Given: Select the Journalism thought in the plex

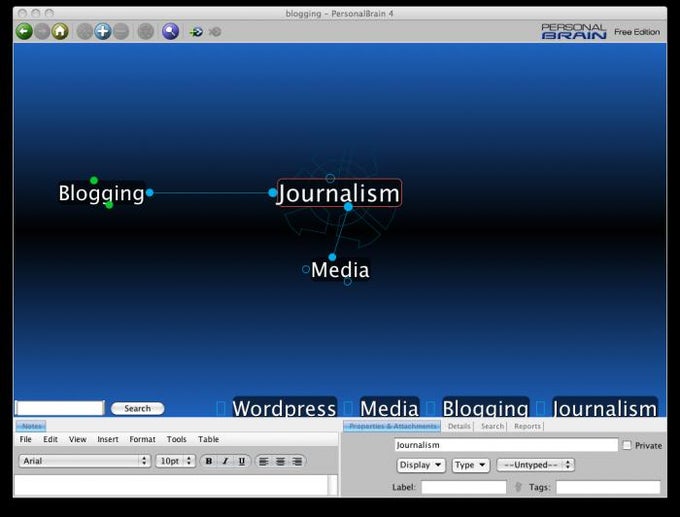Looking at the screenshot, I should coord(339,193).
